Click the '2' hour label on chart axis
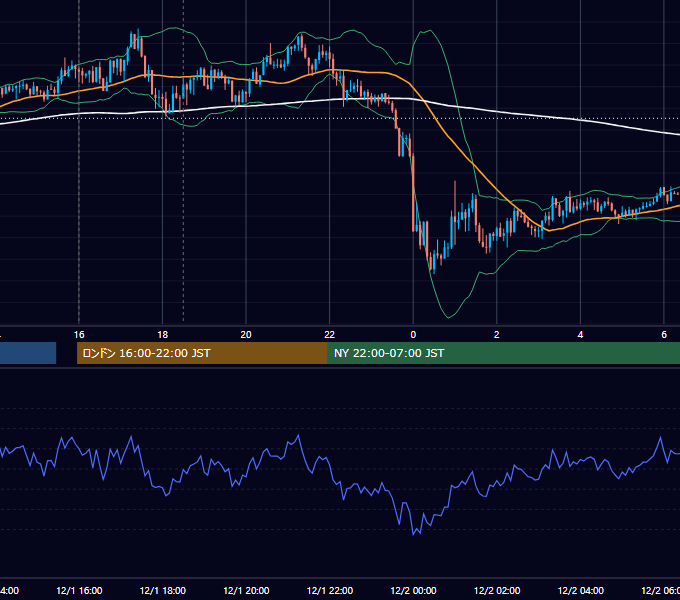The image size is (680, 600). [x=497, y=335]
